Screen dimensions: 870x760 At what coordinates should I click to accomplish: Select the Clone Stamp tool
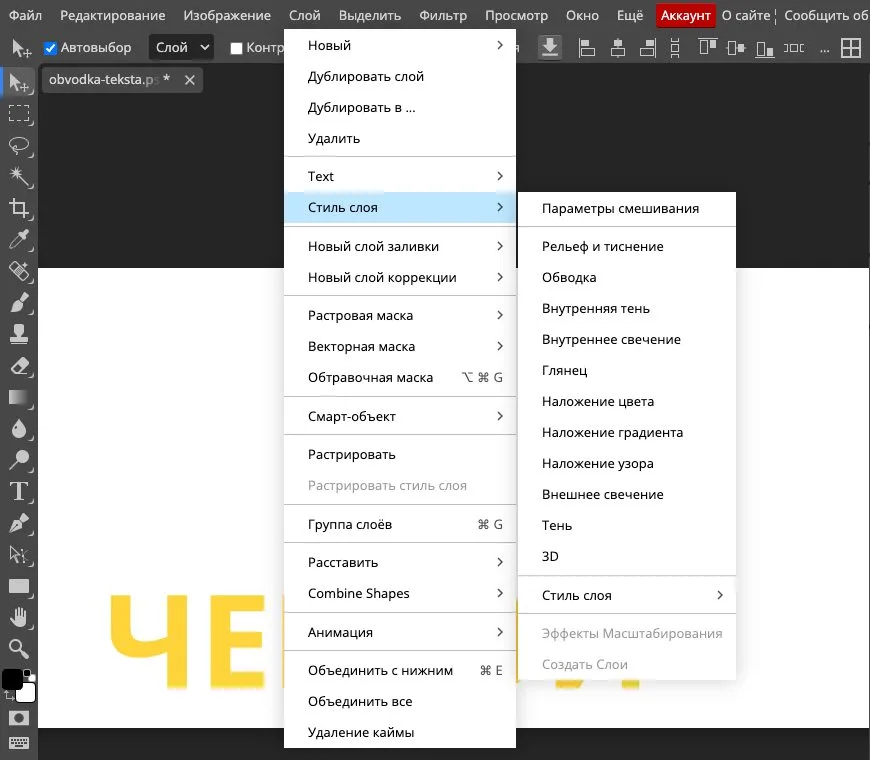tap(19, 334)
